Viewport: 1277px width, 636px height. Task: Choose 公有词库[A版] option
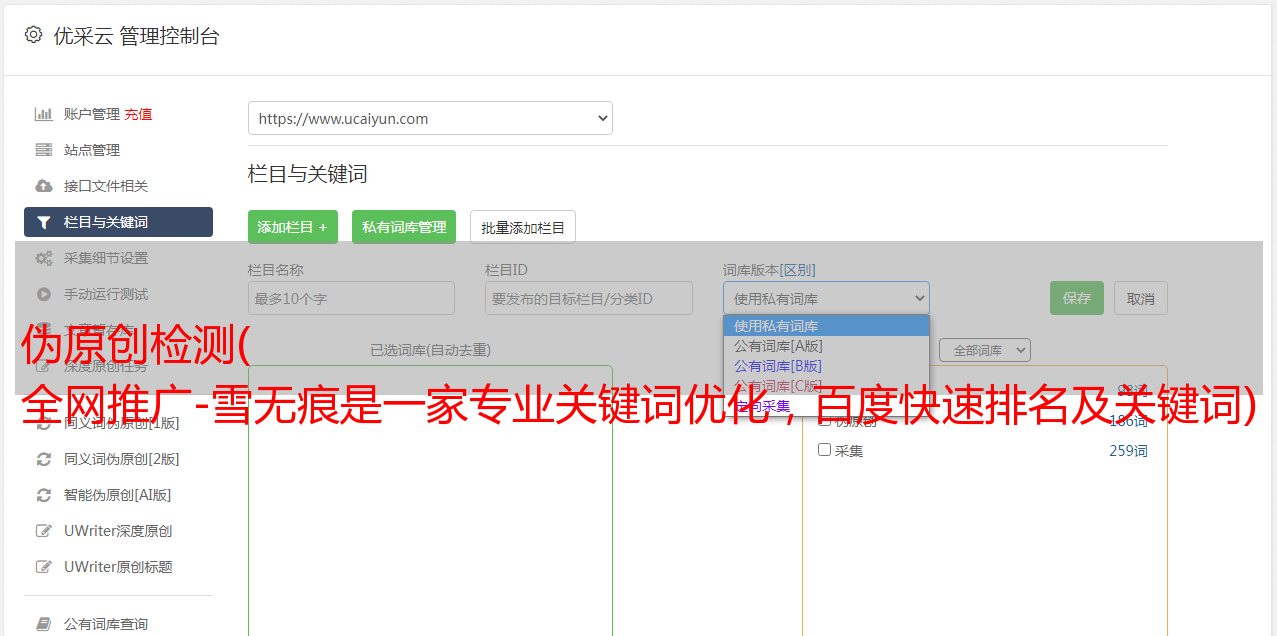(x=826, y=346)
